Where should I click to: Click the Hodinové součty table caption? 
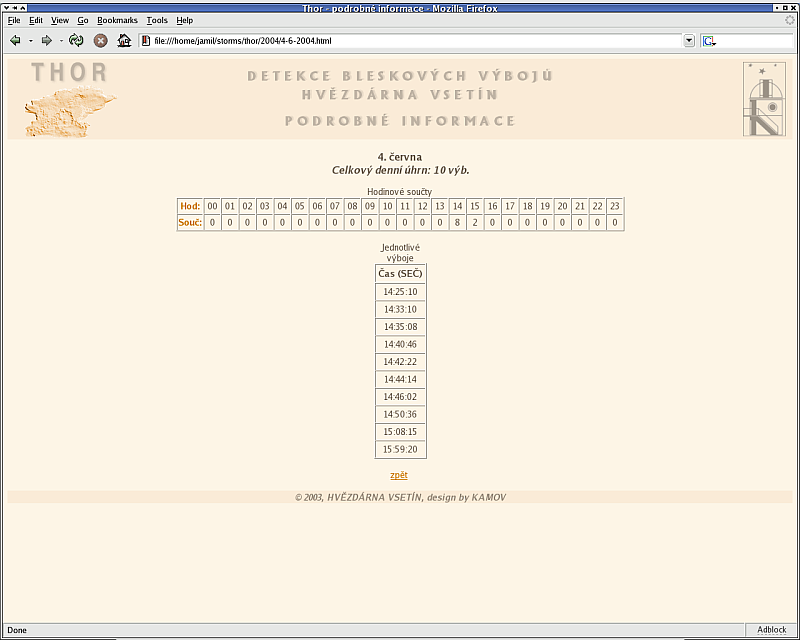pos(399,192)
